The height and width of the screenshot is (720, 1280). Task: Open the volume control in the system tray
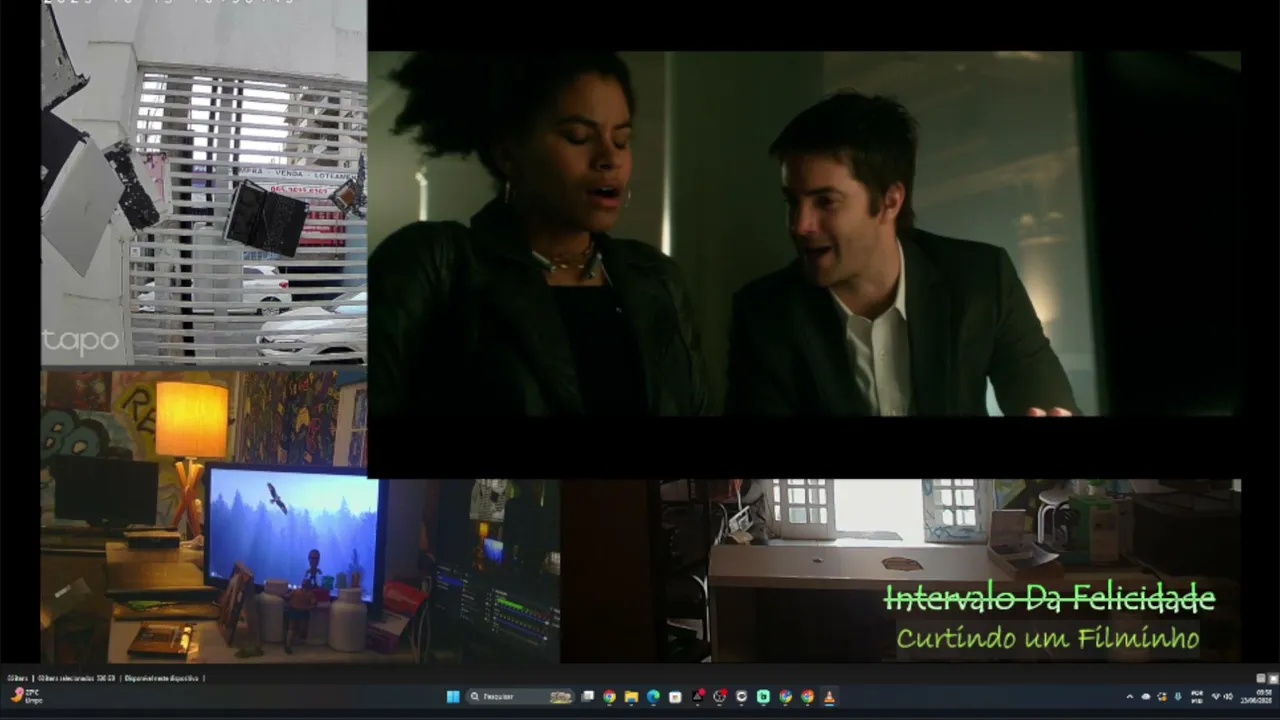pyautogui.click(x=1228, y=697)
